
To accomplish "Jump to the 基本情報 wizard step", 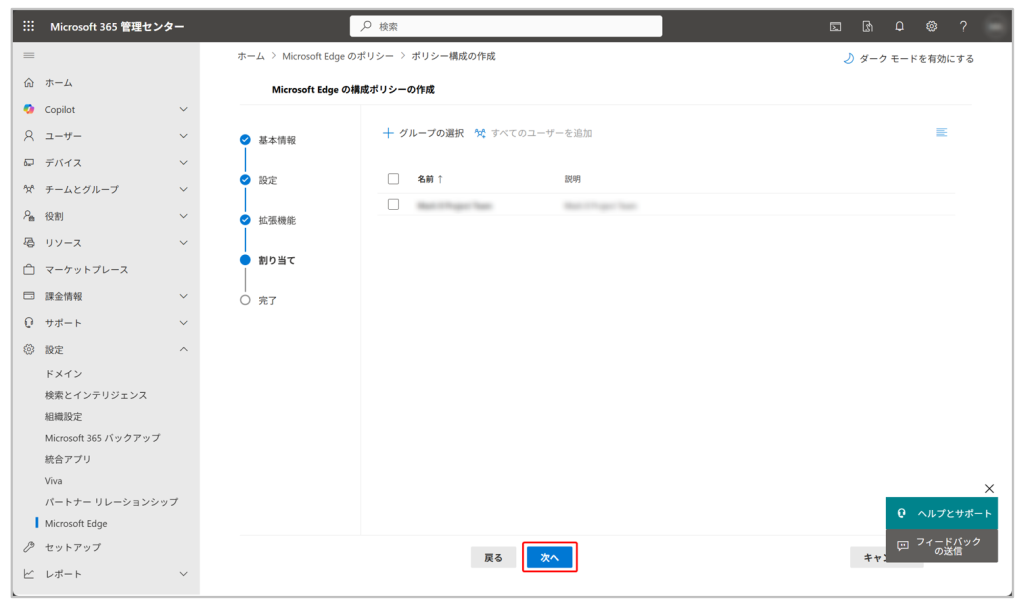I will (277, 140).
